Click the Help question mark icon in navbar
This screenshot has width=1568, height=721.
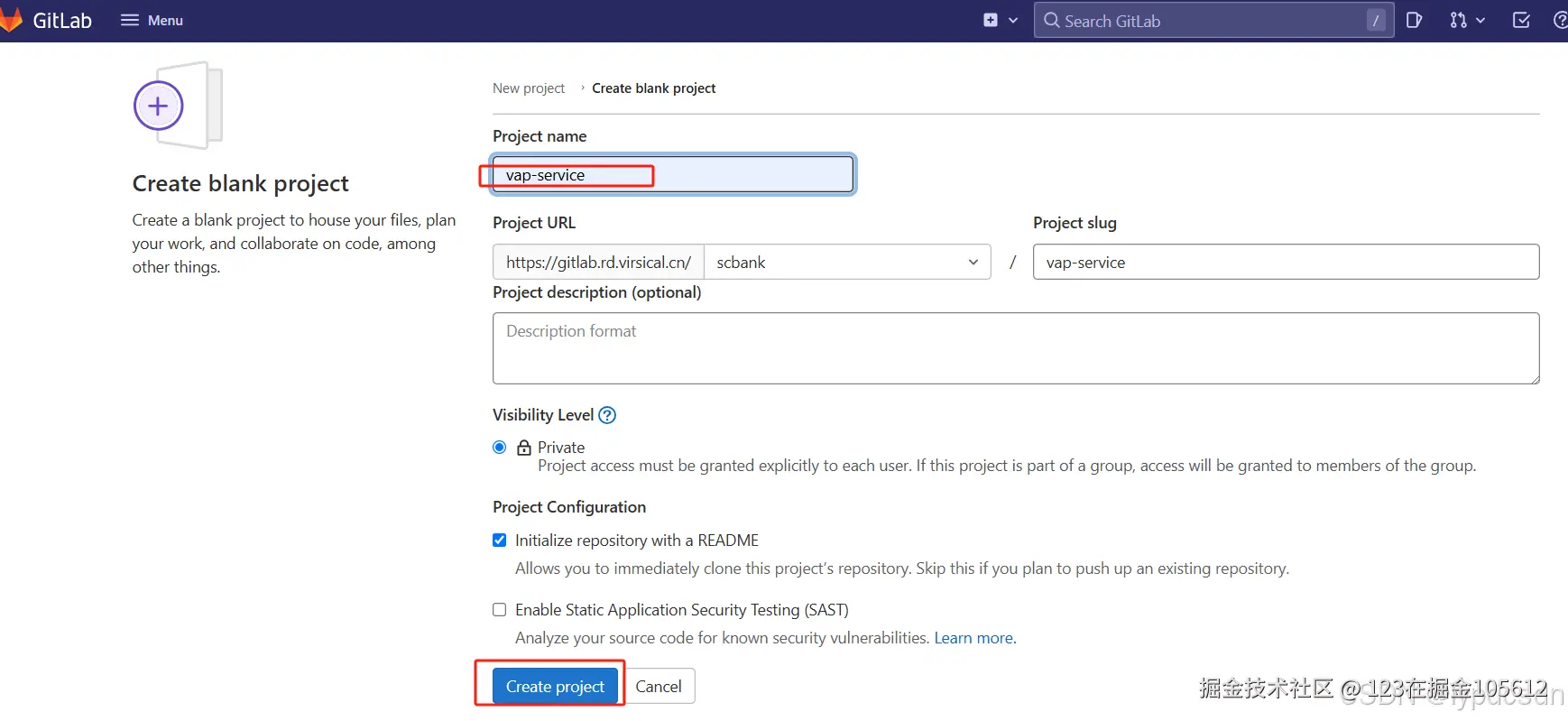[1561, 20]
